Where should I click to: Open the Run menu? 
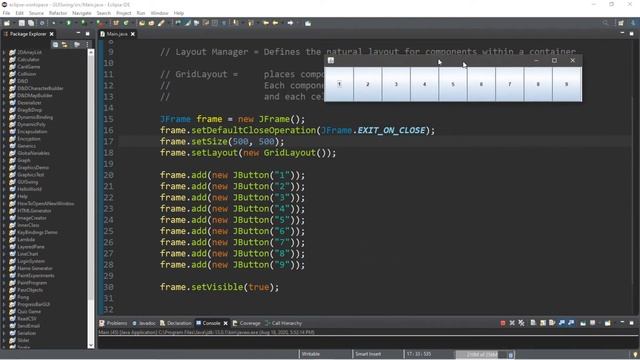(141, 13)
